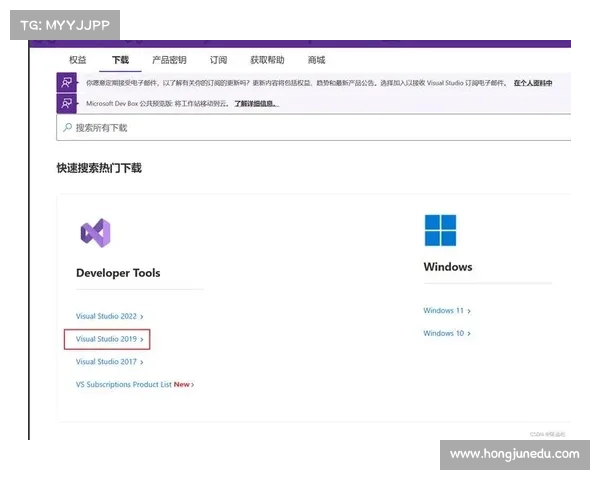
Task: Click the chevron beside Visual Studio 2017
Action: pos(142,362)
